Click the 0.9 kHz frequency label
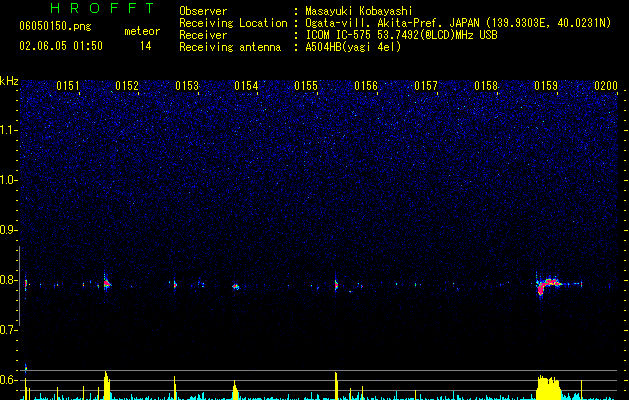 click(8, 230)
